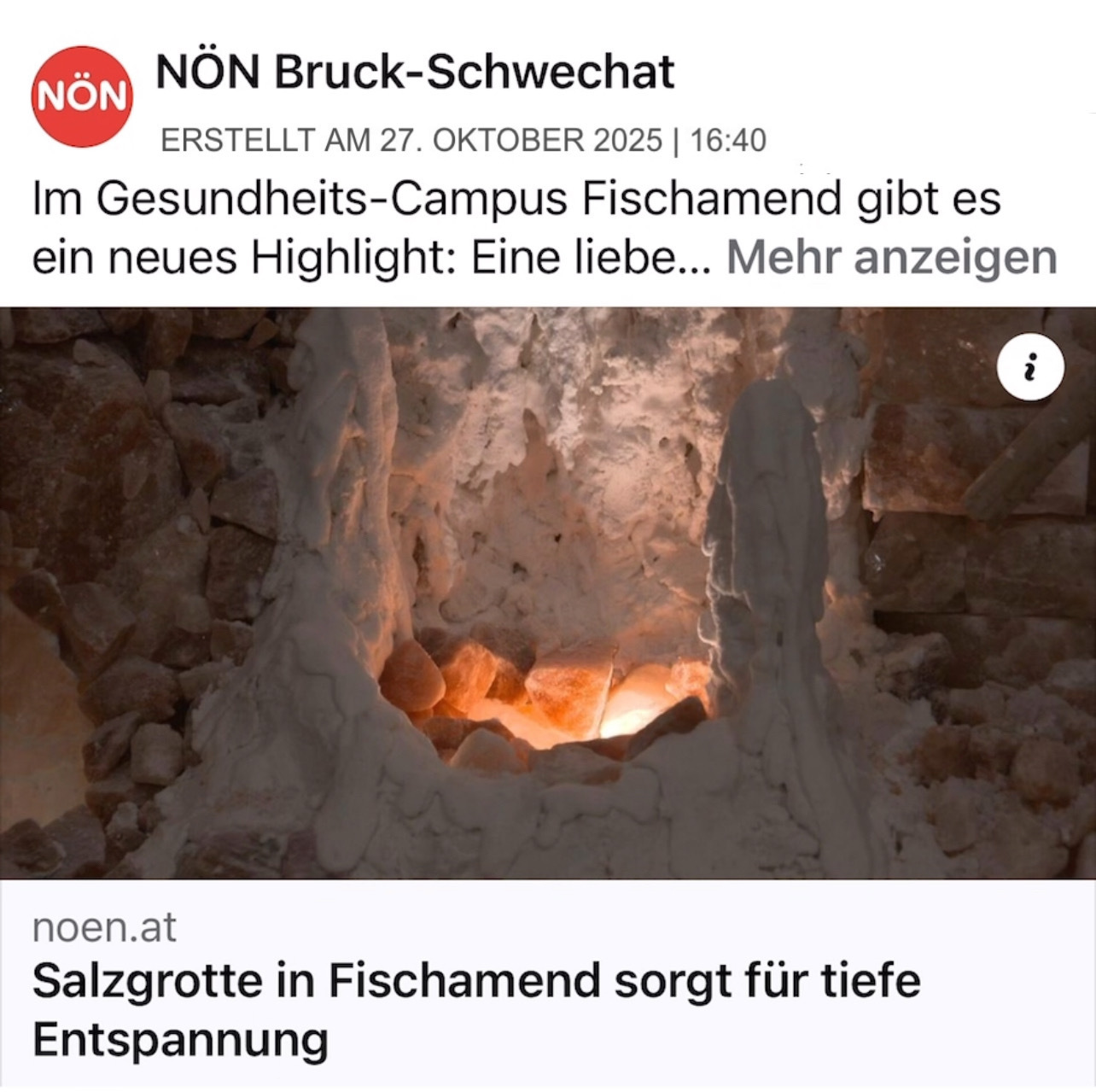The image size is (1096, 1092).
Task: Click the 'ein neues Highlight' text line
Action: (370, 257)
